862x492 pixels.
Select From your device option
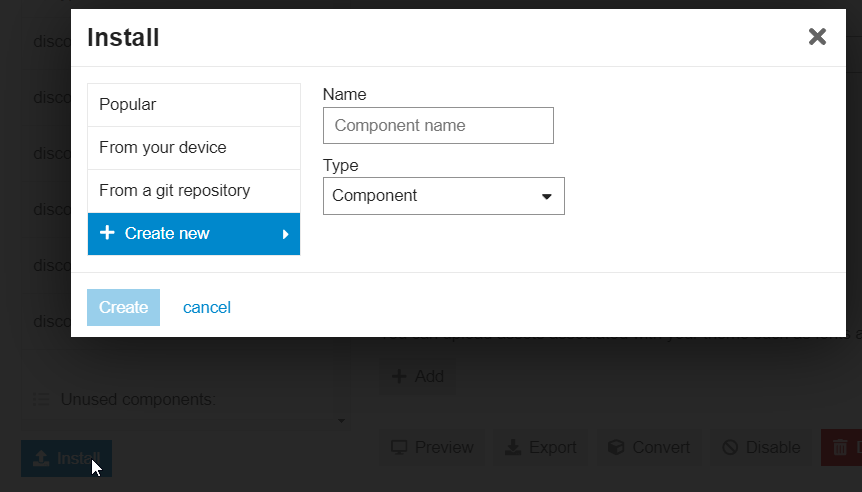[194, 148]
